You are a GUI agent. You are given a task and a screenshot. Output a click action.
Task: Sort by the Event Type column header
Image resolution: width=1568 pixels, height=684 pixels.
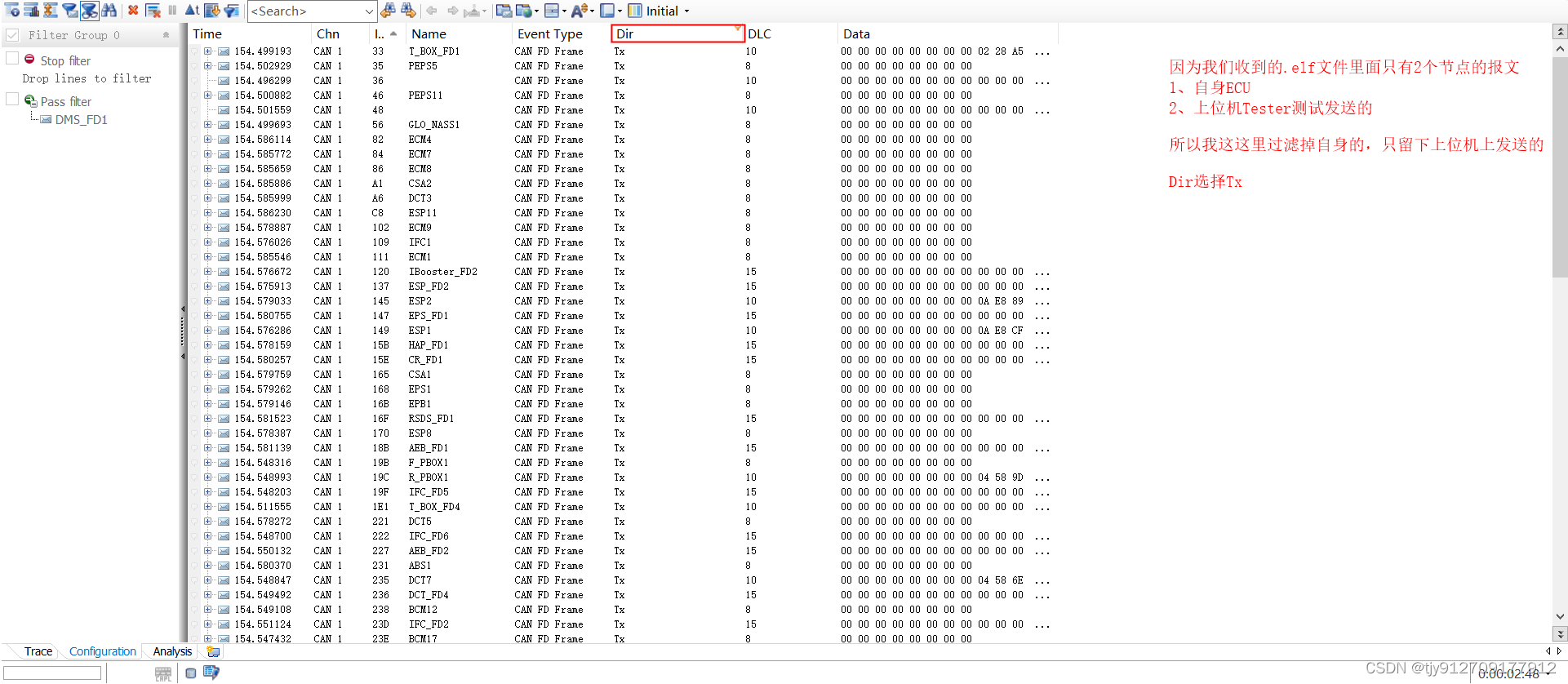point(561,33)
